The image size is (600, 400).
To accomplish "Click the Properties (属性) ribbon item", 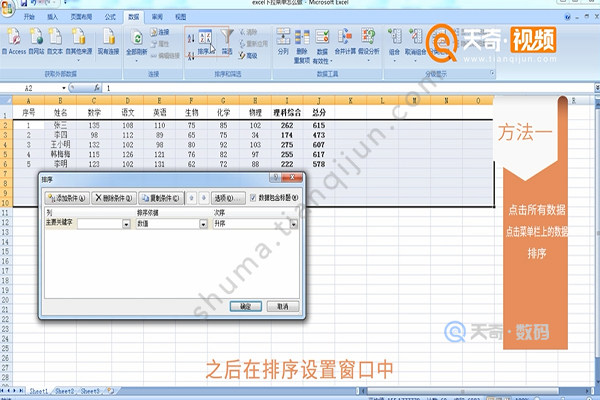I will point(161,44).
